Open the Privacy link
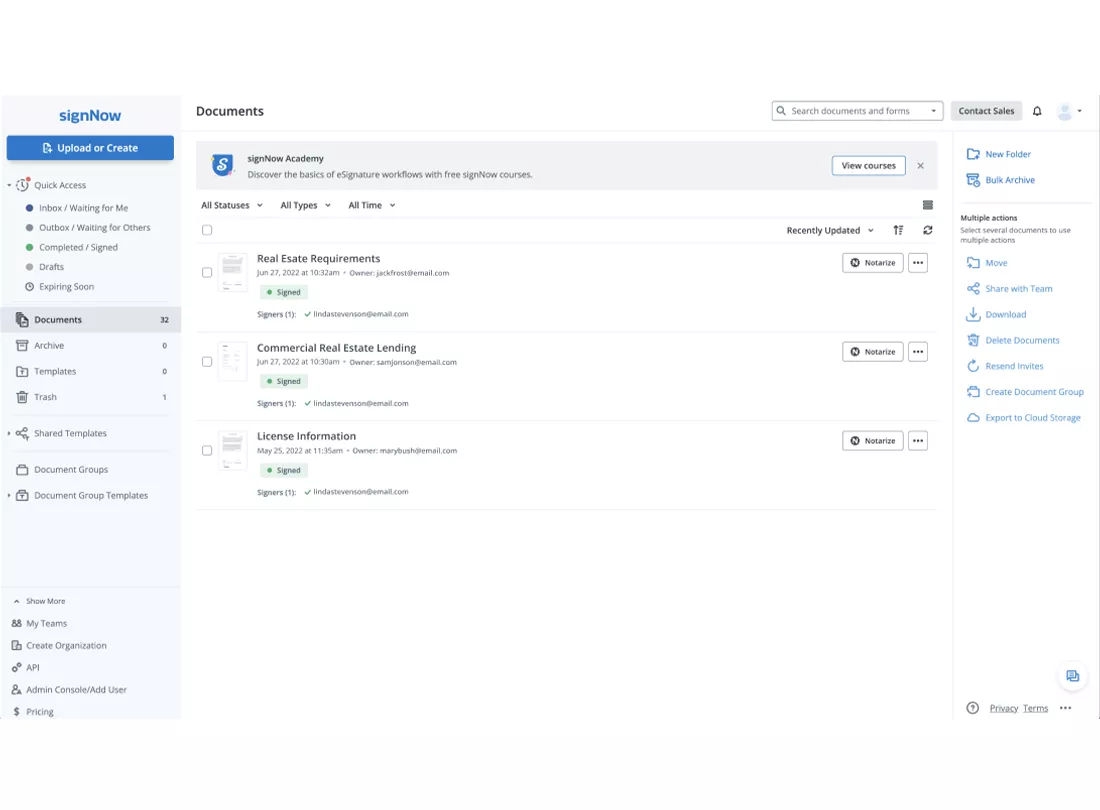The image size is (1100, 810). tap(1003, 708)
